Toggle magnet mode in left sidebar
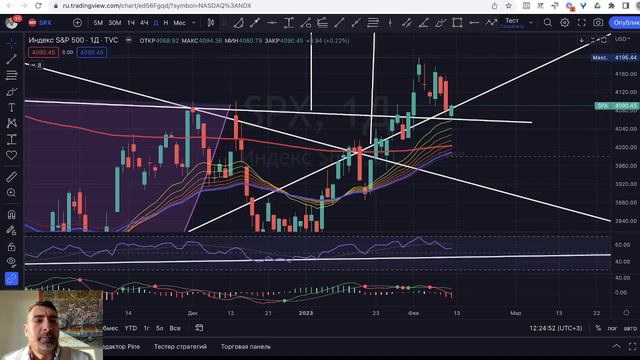Viewport: 640px width, 360px height. (11, 214)
